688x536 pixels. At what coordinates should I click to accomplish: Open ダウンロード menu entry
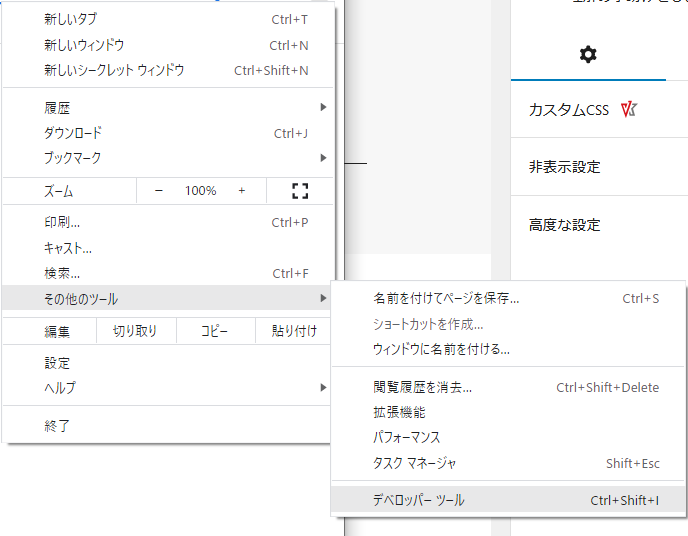73,133
